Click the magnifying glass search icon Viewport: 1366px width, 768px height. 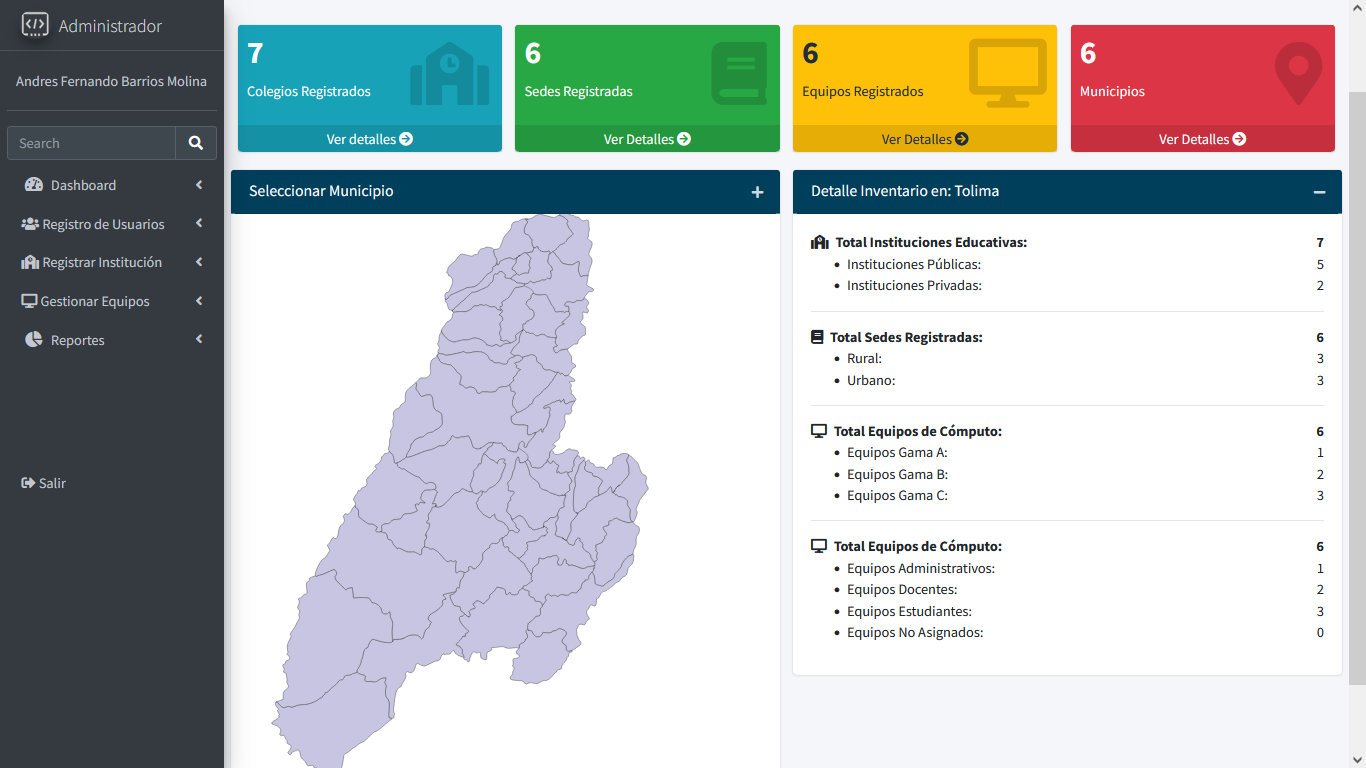click(x=195, y=143)
